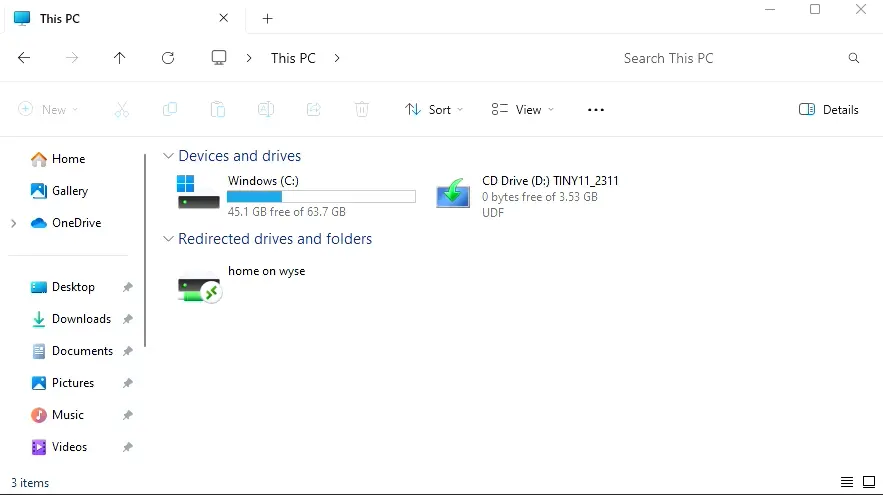Open Downloads in the navigation pane
Screen dimensions: 883x495
pyautogui.click(x=81, y=319)
